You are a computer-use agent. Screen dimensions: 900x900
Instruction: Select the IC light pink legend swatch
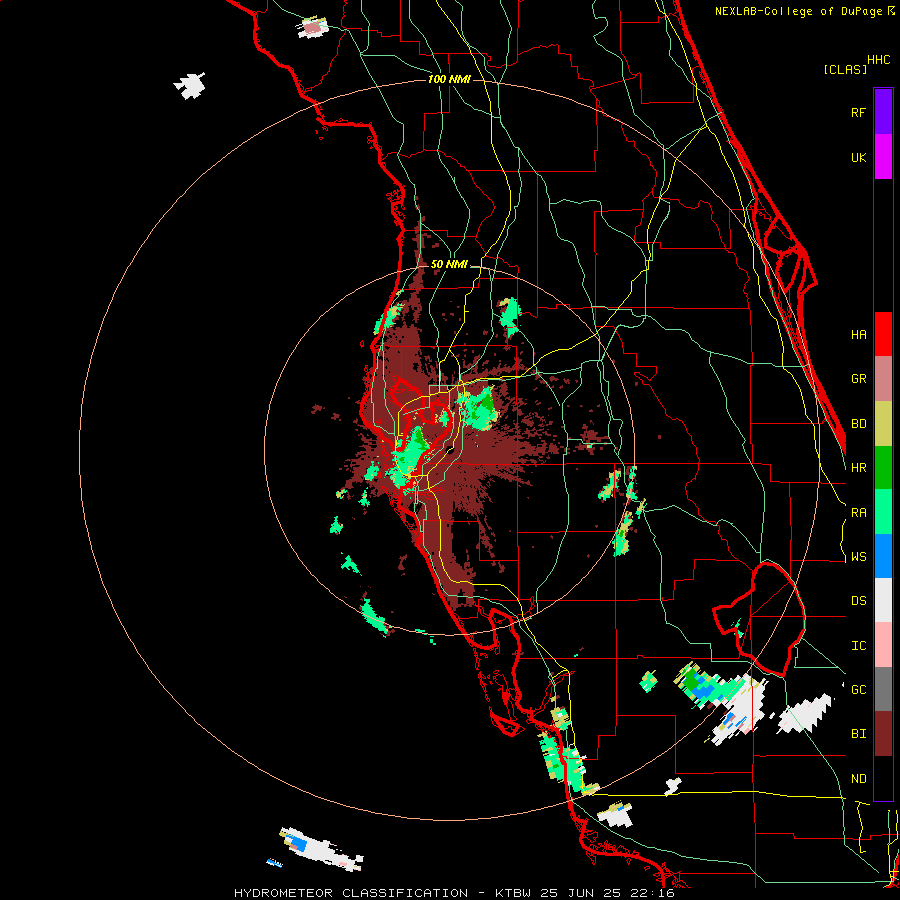pyautogui.click(x=883, y=645)
